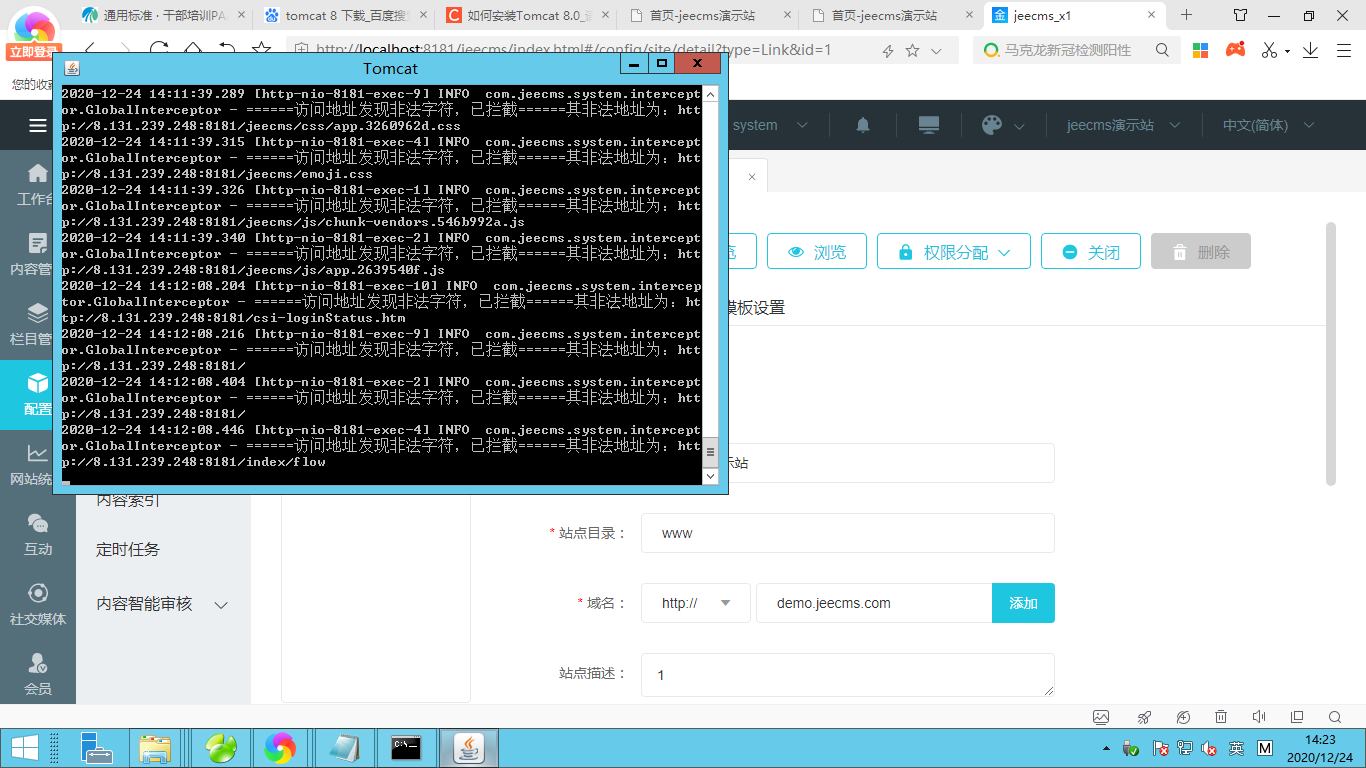
Task: Open the browser main menu icon
Action: (1344, 50)
